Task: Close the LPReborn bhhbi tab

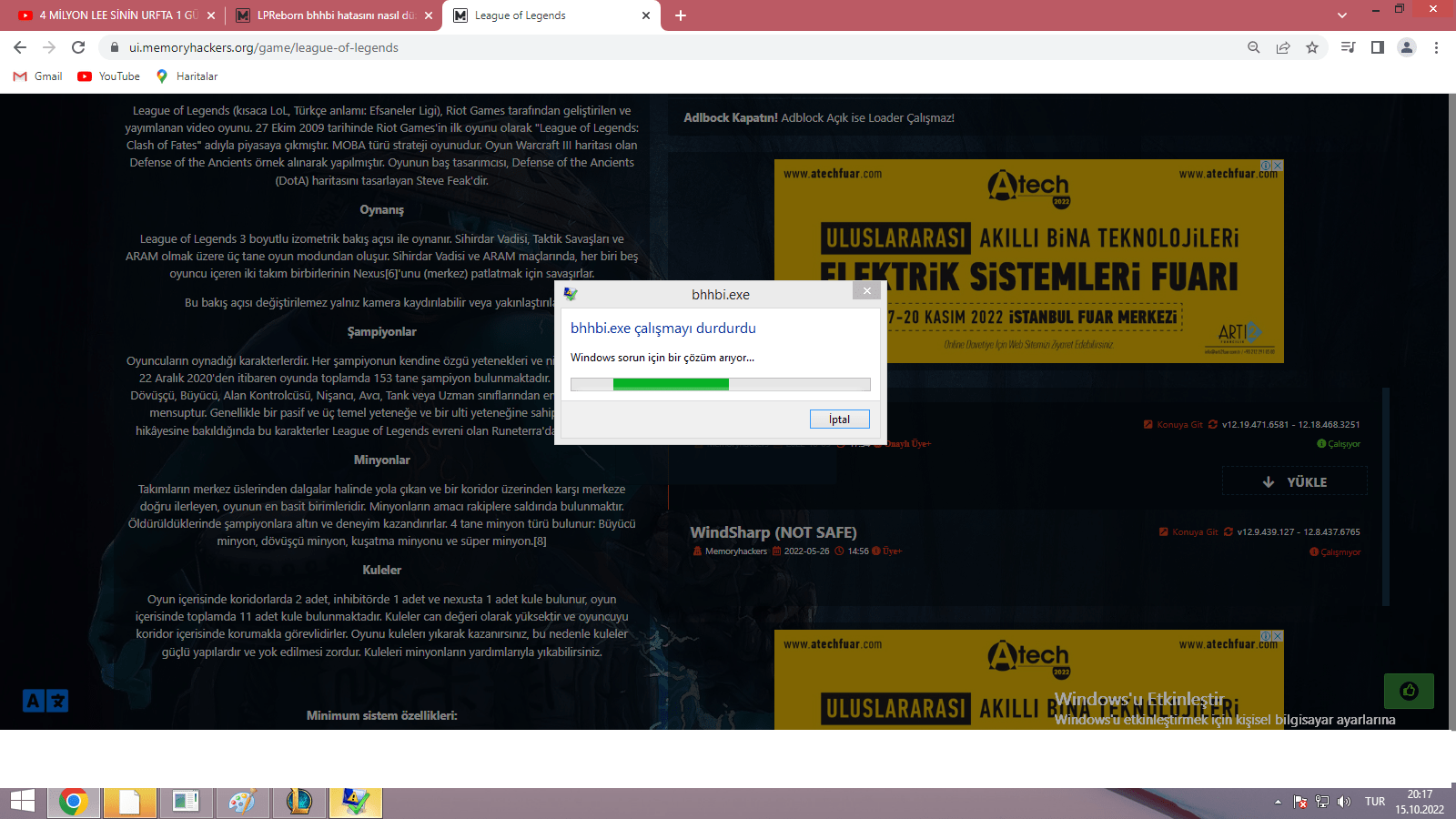Action: pyautogui.click(x=429, y=15)
